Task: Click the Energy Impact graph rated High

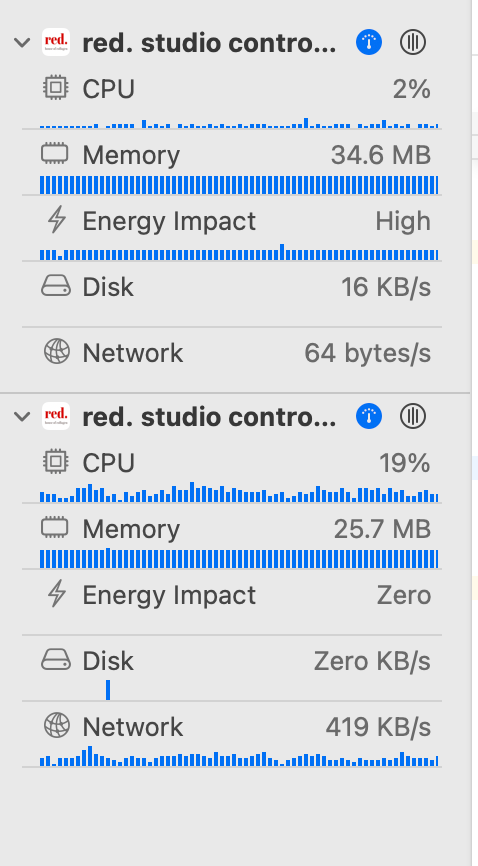Action: 239,252
